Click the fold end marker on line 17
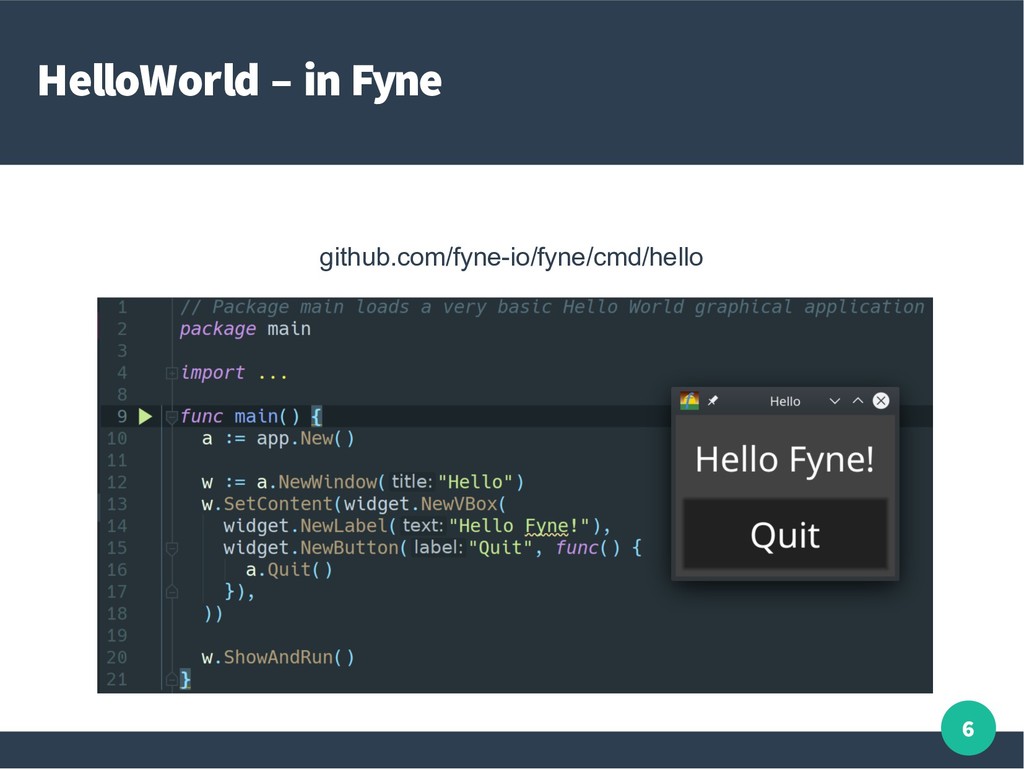This screenshot has height=769, width=1024. [x=171, y=591]
